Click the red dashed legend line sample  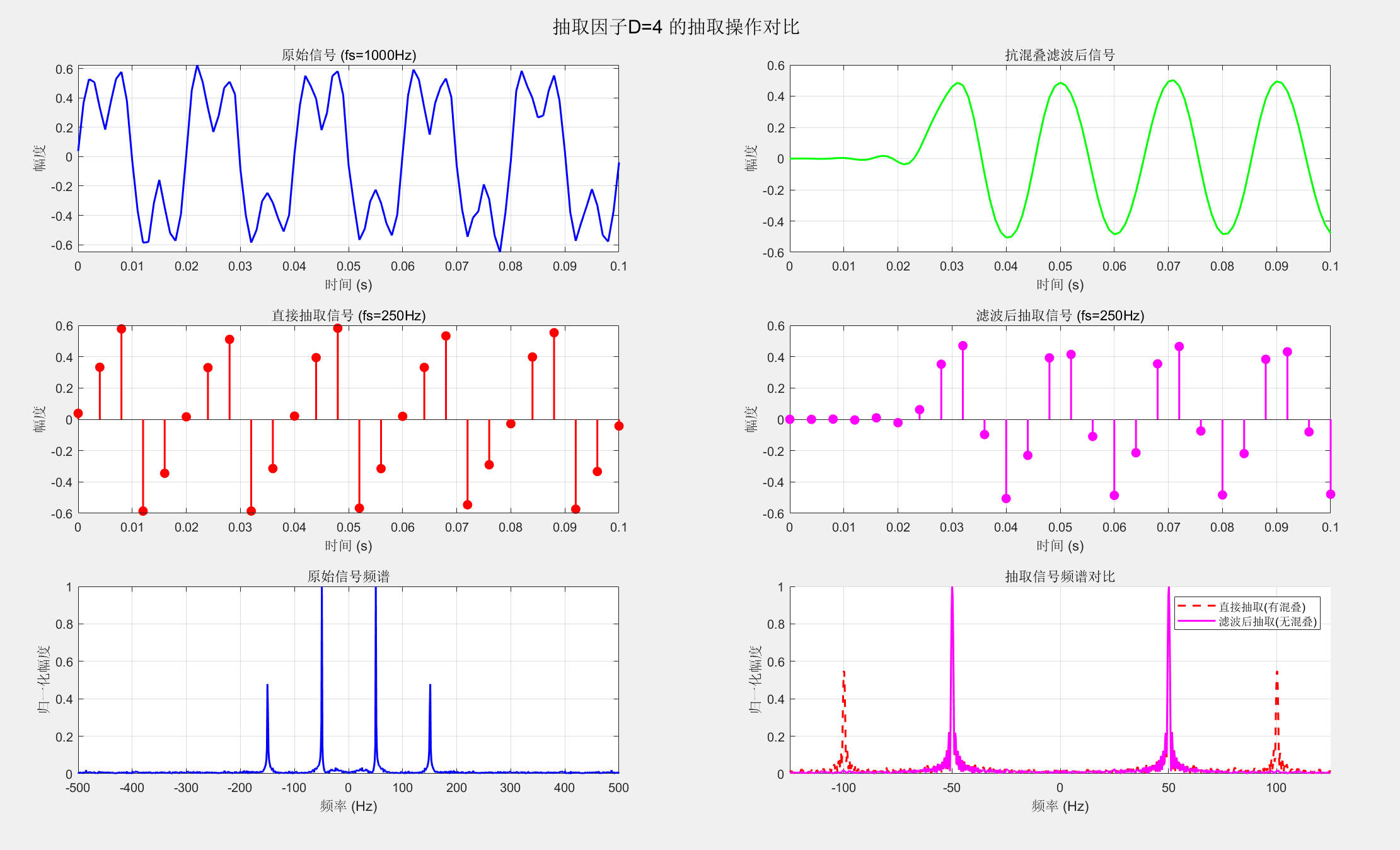tap(1196, 607)
